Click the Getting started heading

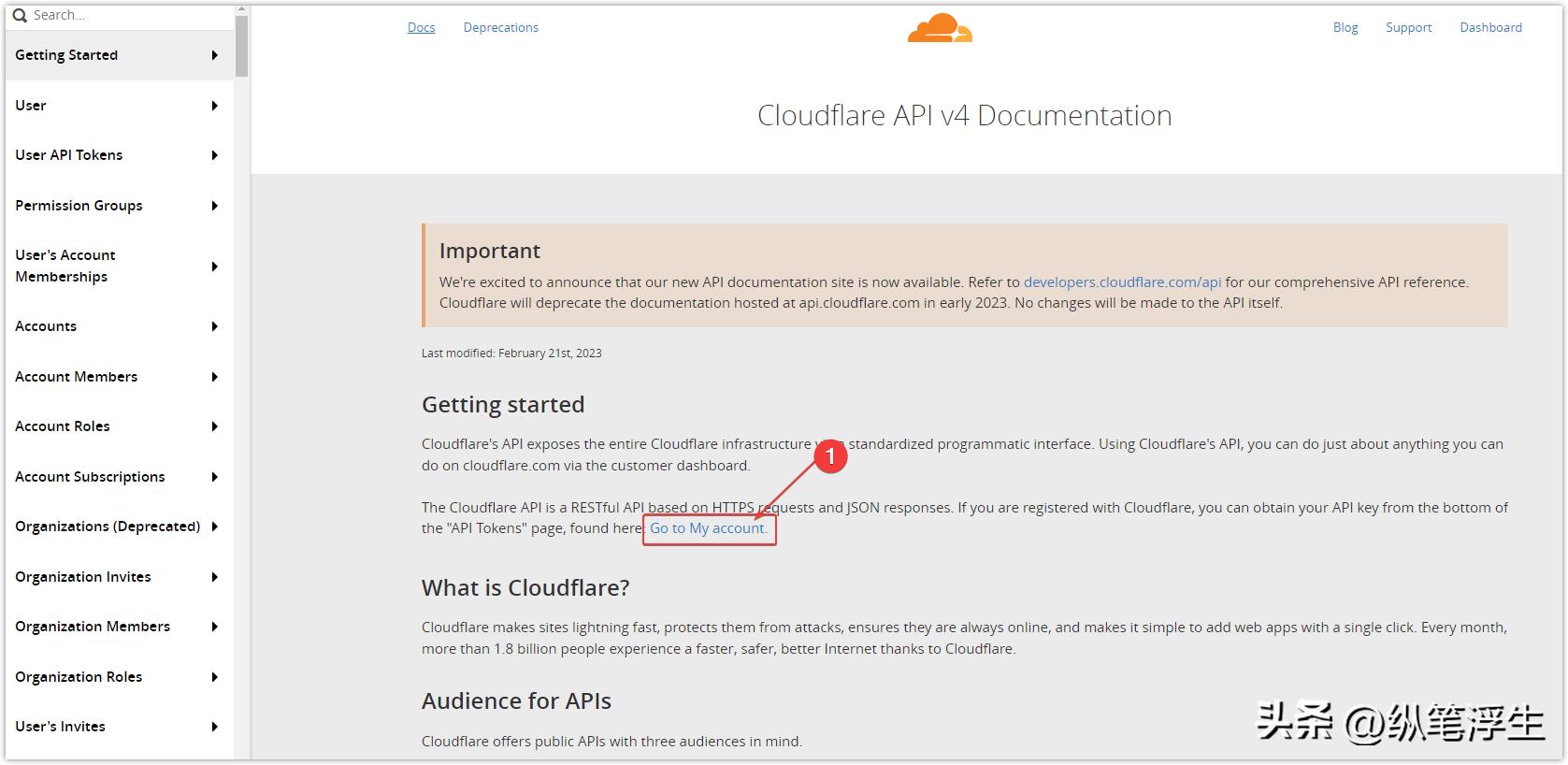click(503, 405)
